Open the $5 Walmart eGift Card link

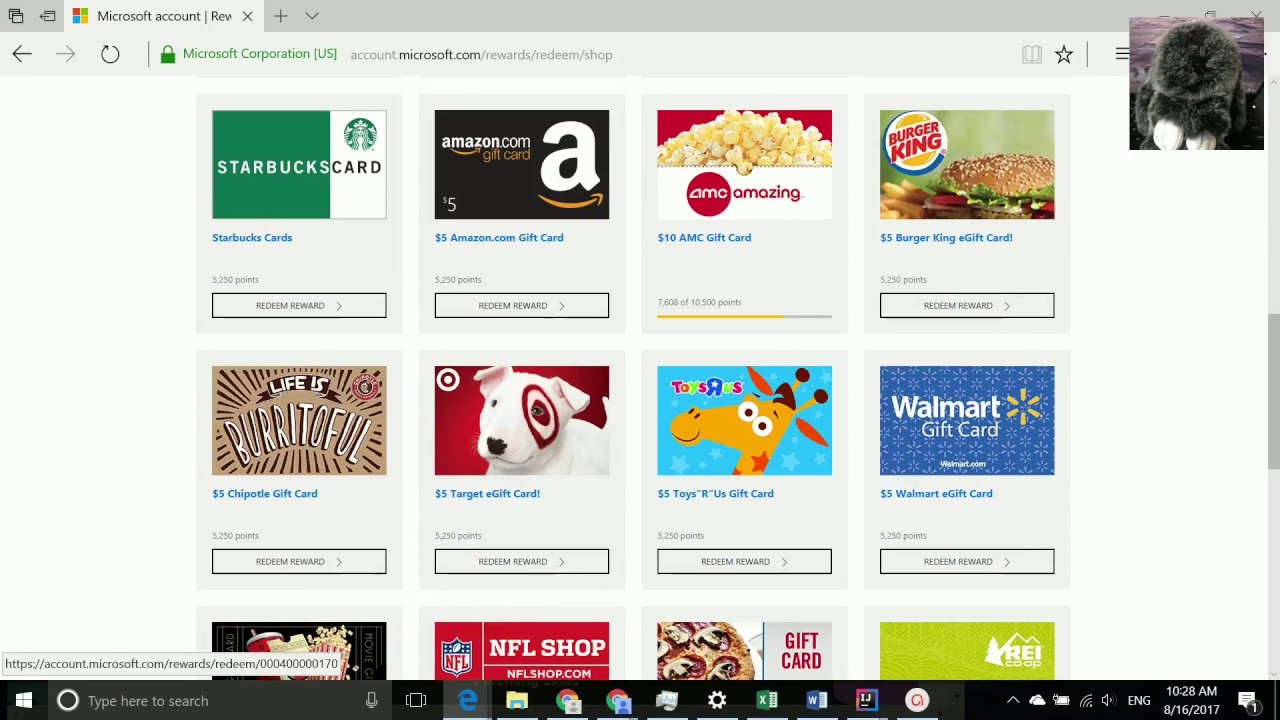(936, 494)
